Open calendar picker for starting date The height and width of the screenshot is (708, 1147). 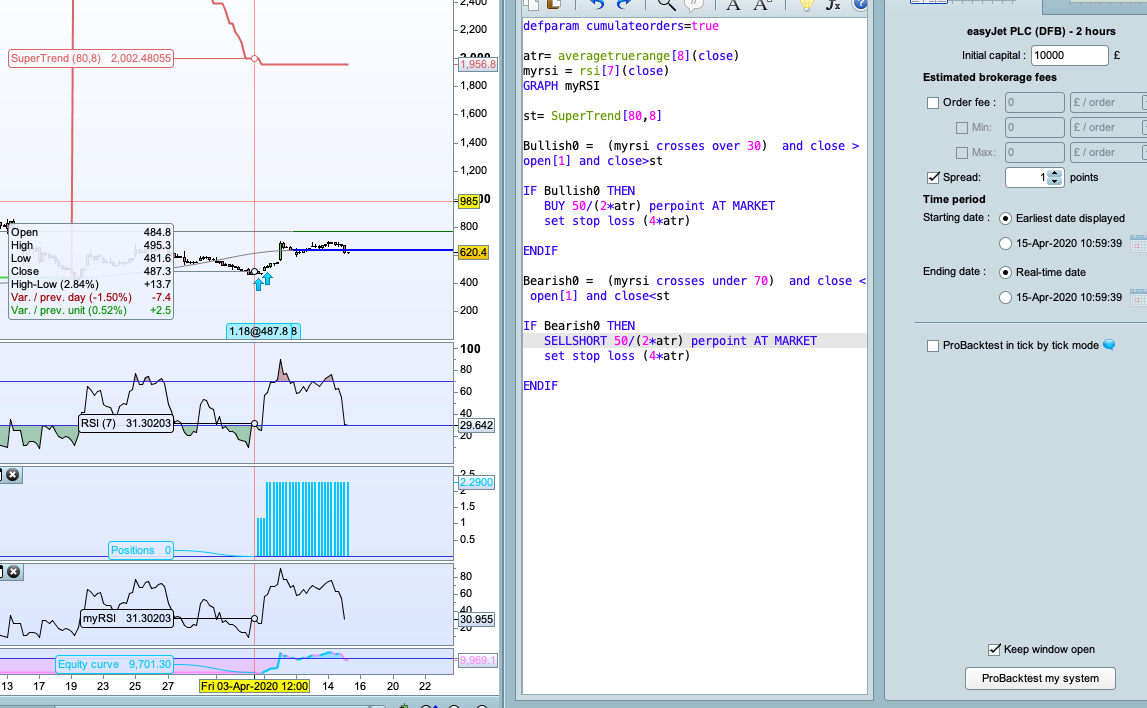[1137, 243]
